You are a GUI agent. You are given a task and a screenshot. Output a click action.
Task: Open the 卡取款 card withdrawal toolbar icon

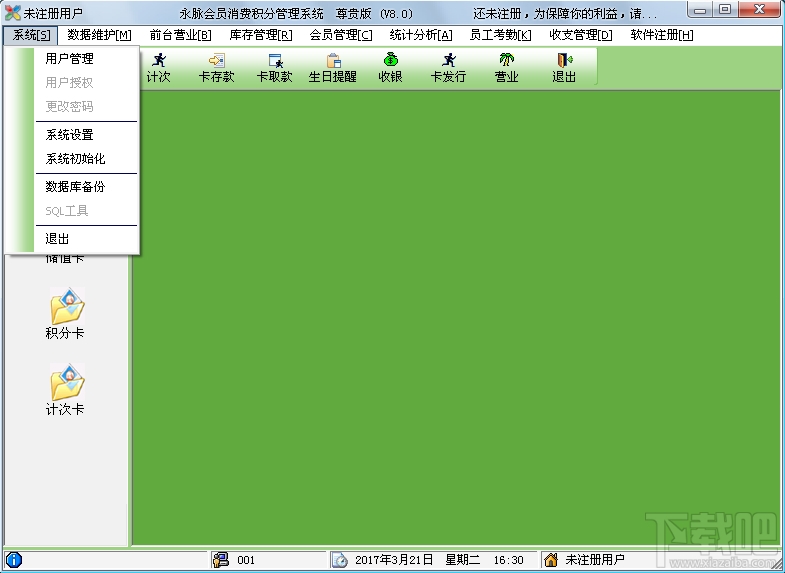click(275, 60)
